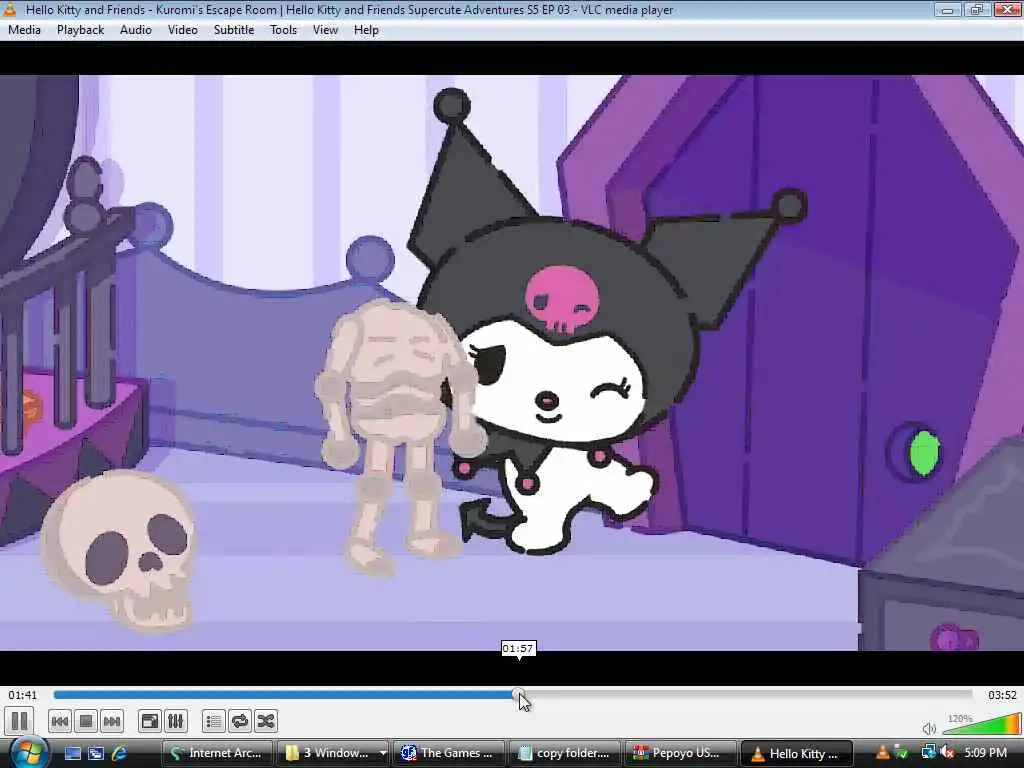This screenshot has height=768, width=1024.
Task: Toggle random shuffle playback
Action: pos(266,721)
